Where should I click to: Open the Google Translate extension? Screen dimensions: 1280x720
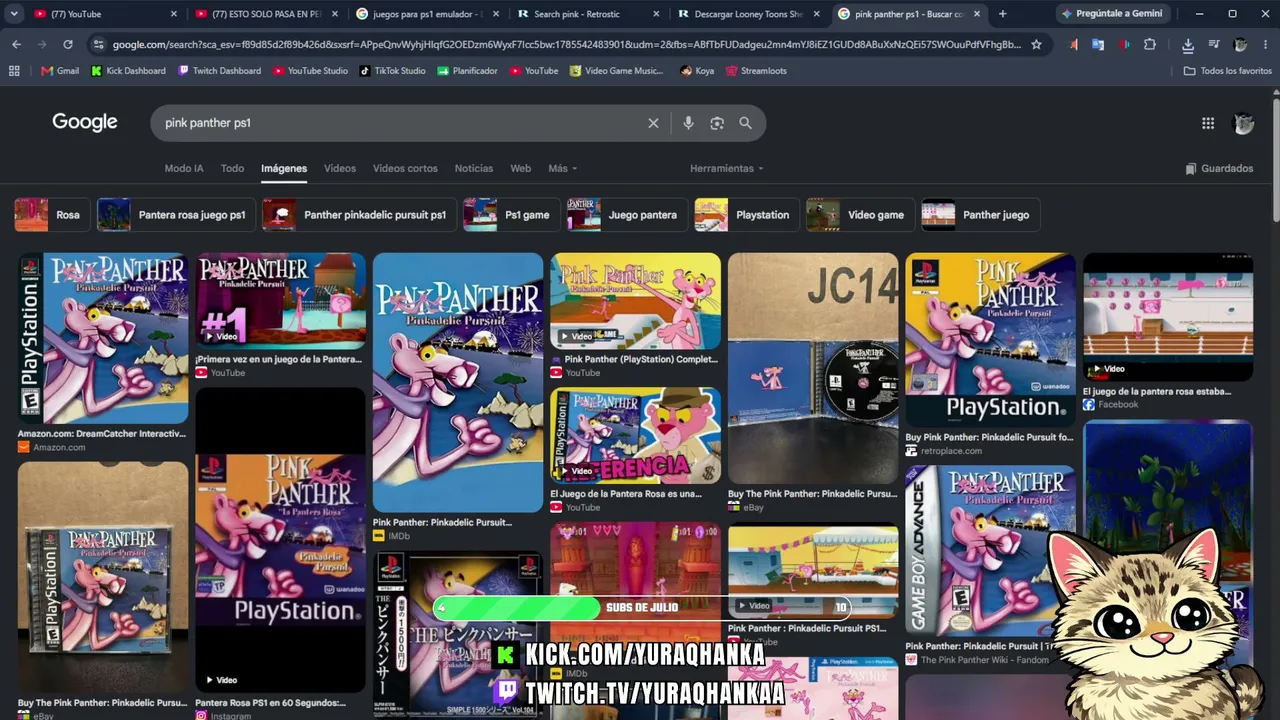(1098, 44)
